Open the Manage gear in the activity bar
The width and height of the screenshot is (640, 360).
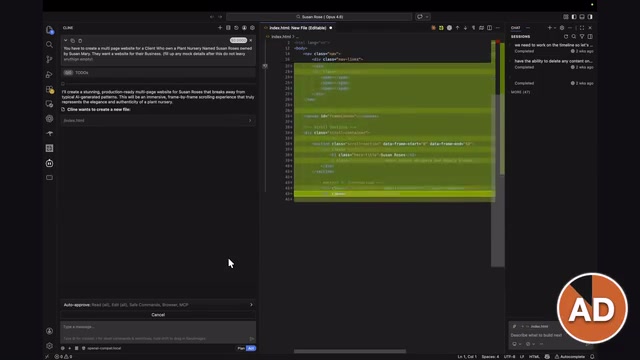(49, 346)
